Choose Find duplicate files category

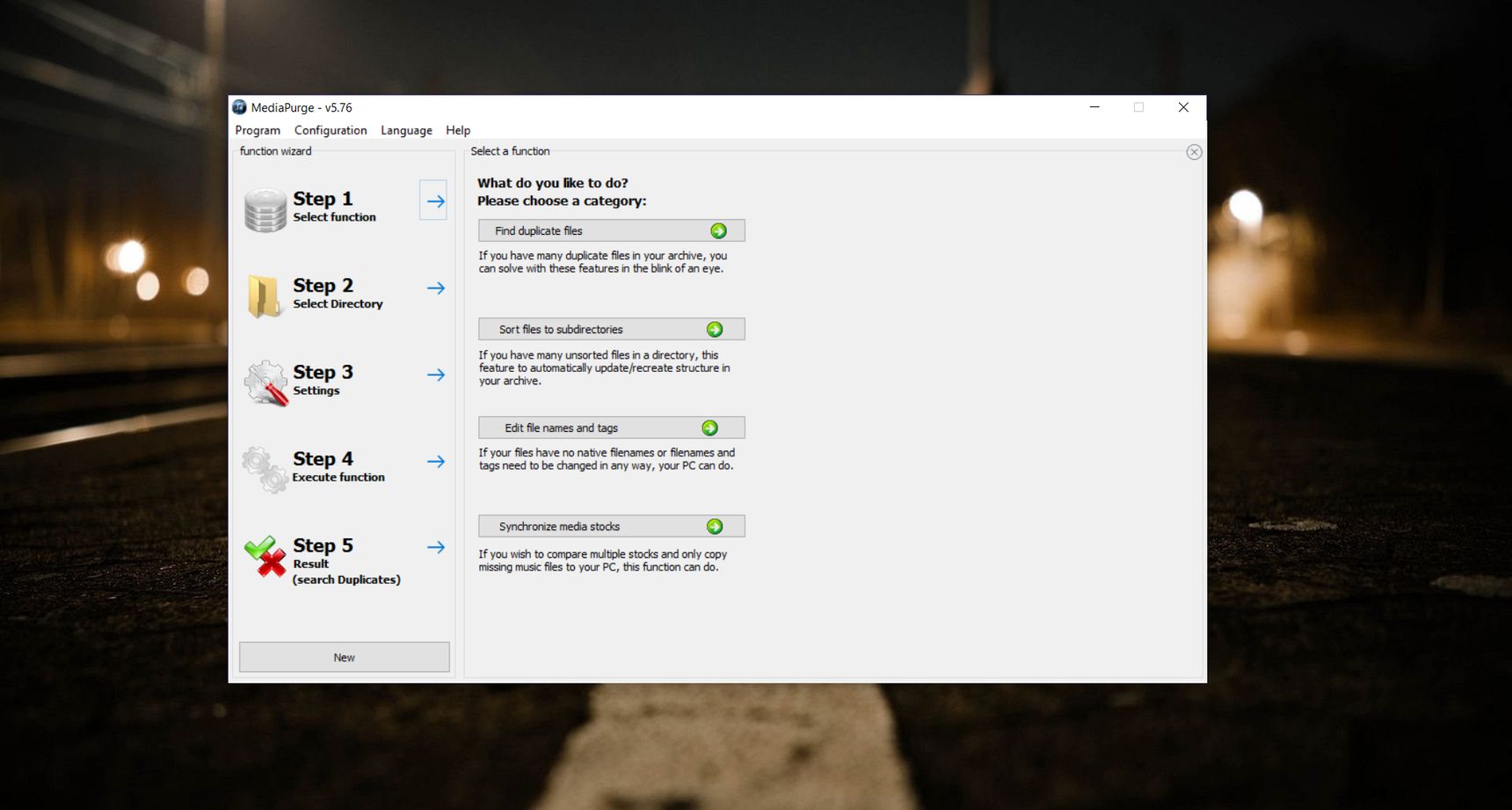[x=612, y=230]
